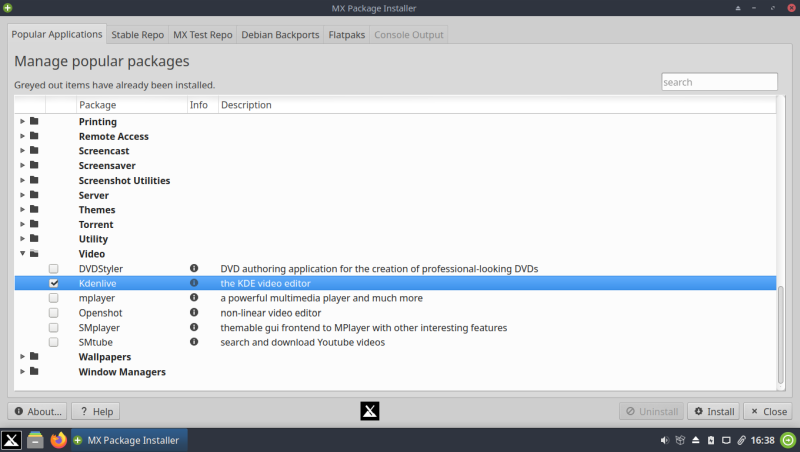Click the eject tray icon
The image size is (800, 452).
[695, 440]
